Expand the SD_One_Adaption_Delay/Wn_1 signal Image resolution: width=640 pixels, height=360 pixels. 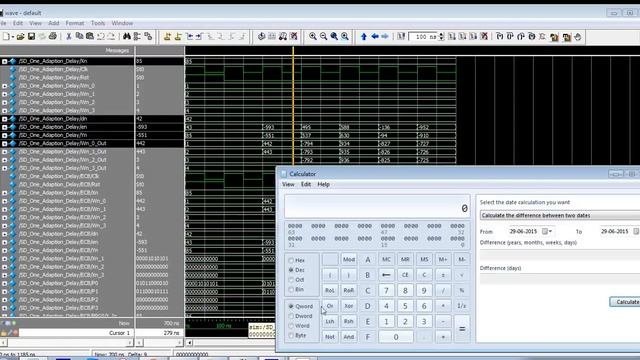click(4, 94)
